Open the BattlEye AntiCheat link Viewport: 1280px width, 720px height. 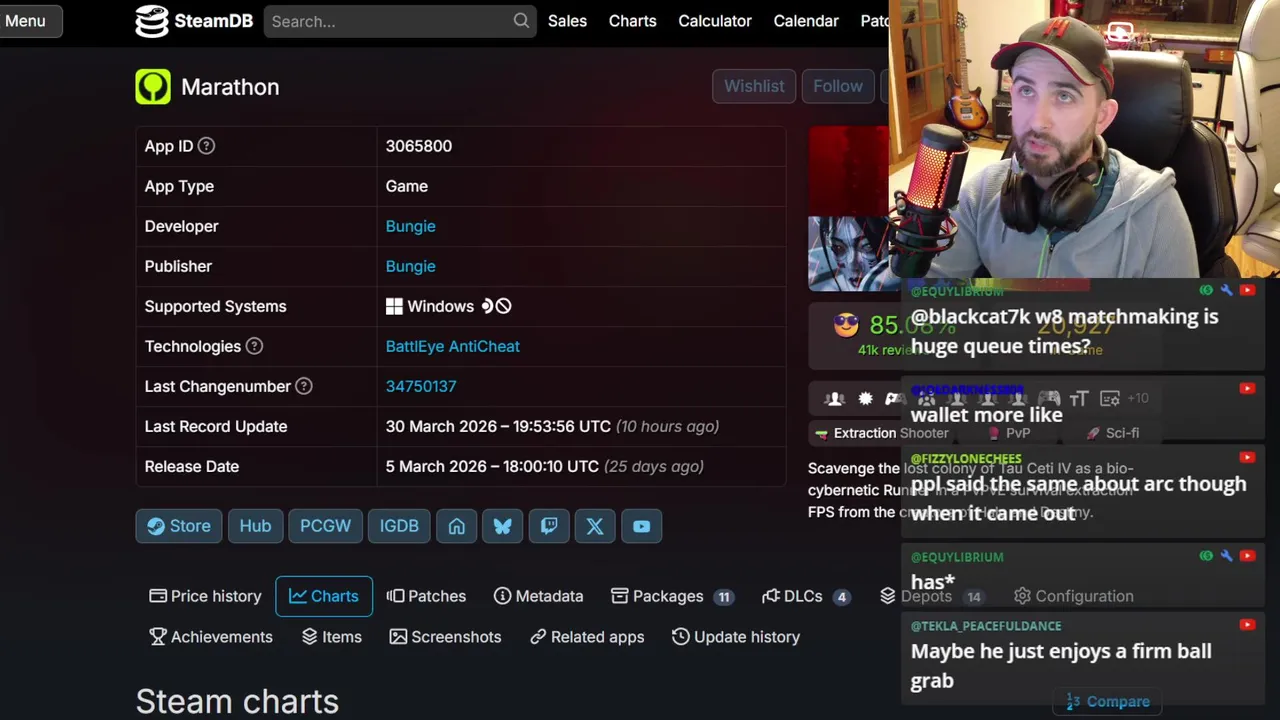click(453, 346)
